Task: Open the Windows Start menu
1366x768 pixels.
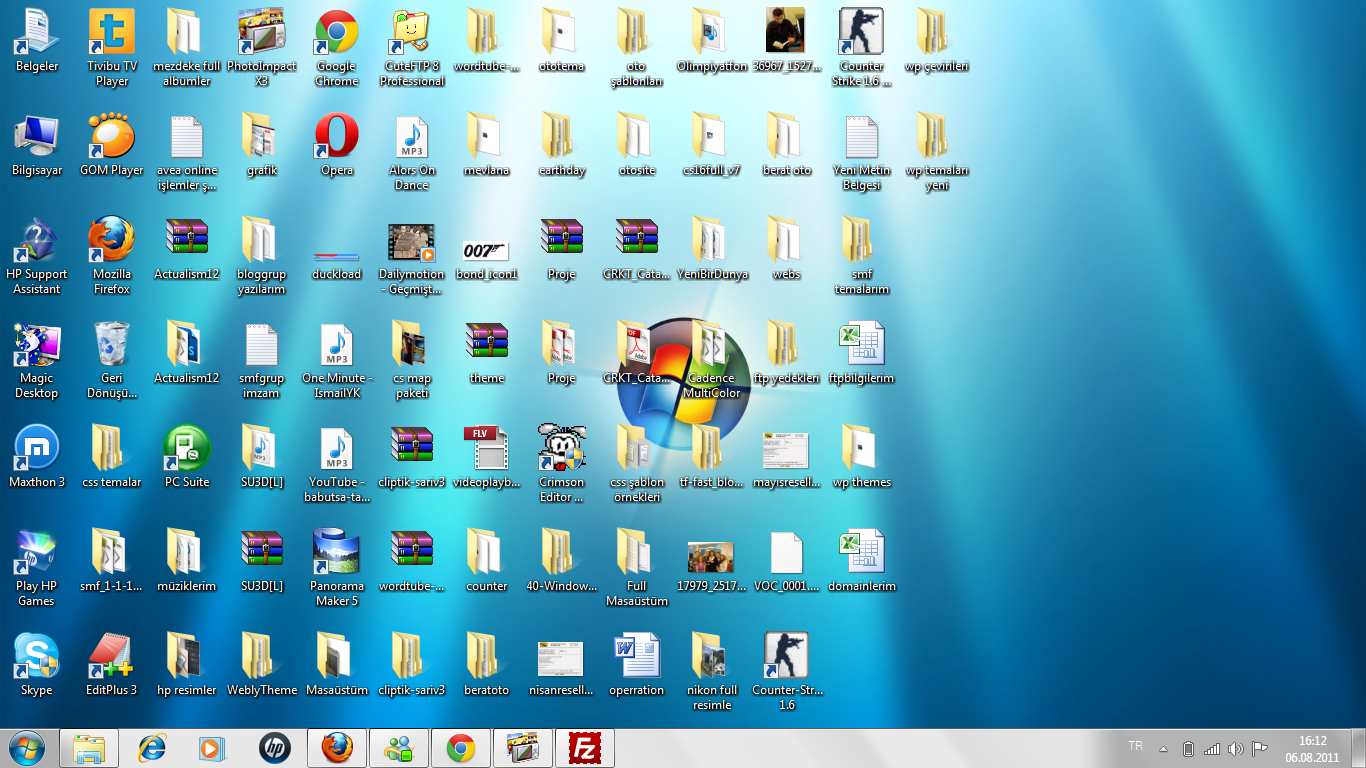Action: click(x=26, y=748)
